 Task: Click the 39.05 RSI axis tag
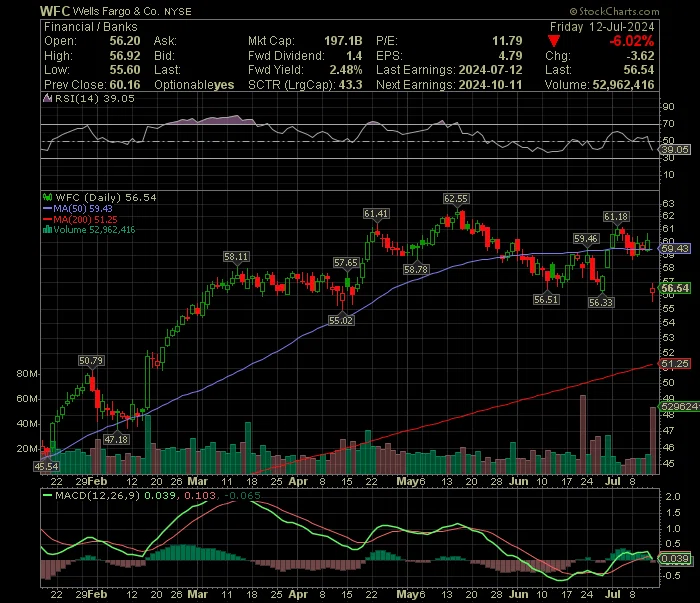pyautogui.click(x=675, y=150)
